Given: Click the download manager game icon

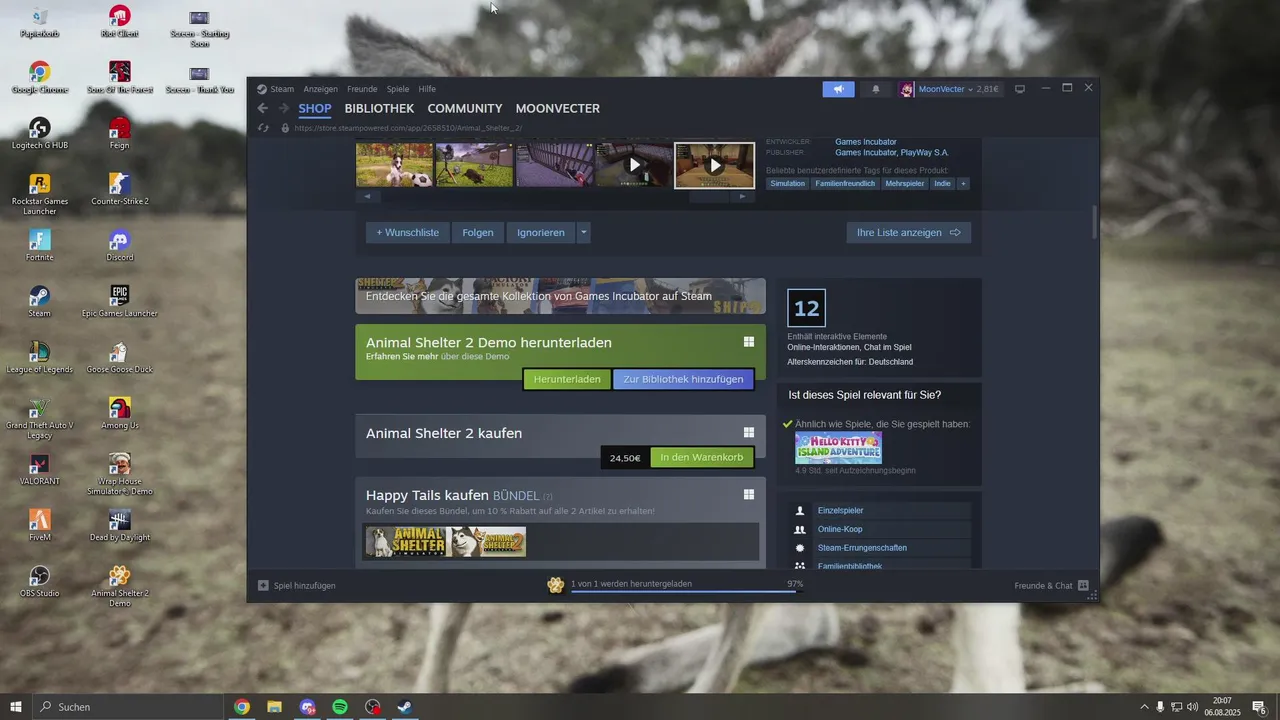Looking at the screenshot, I should [x=556, y=585].
